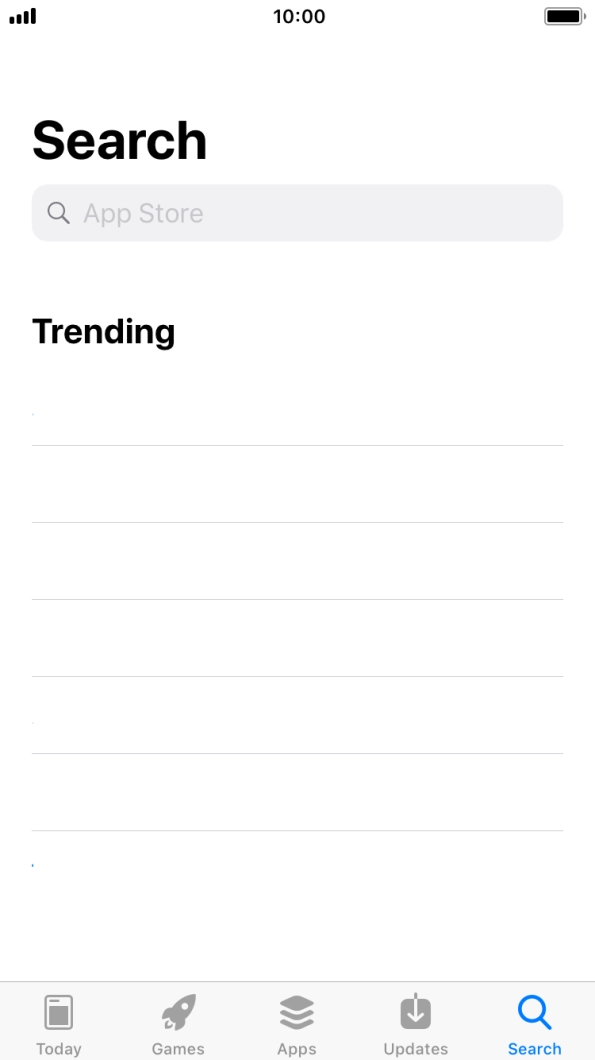The width and height of the screenshot is (595, 1060).
Task: Switch to the Games tab
Action: tap(178, 1022)
